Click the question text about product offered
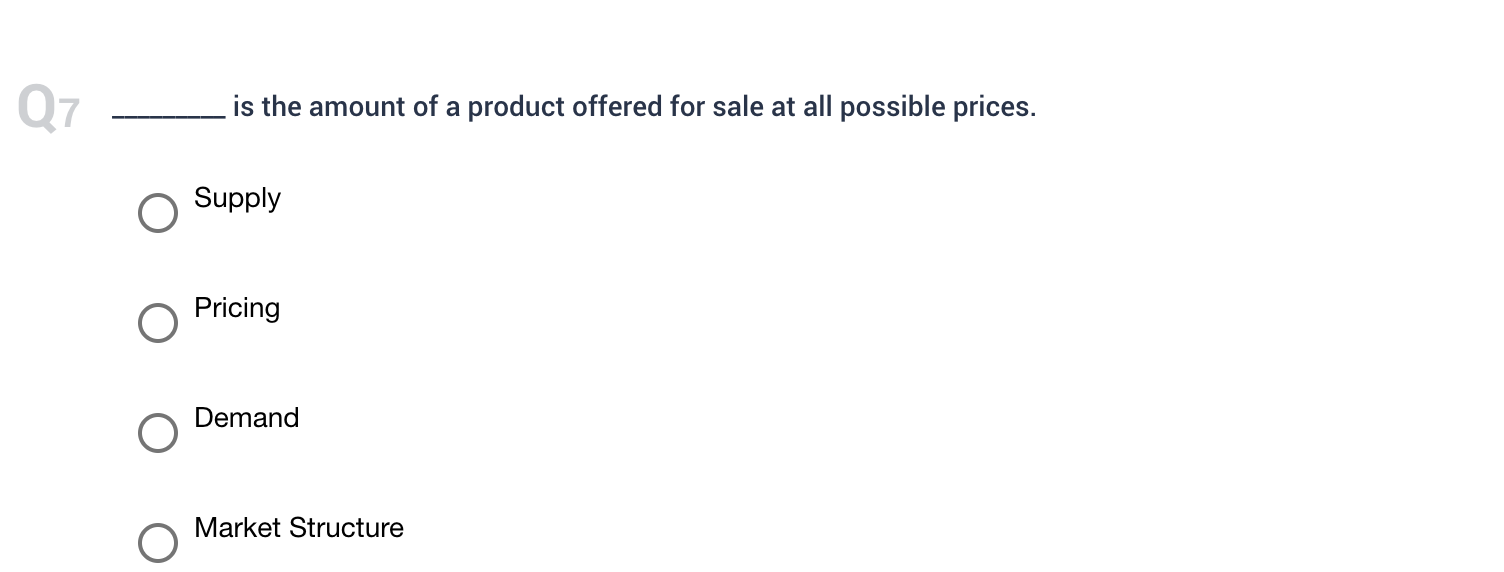The image size is (1504, 572). 634,107
